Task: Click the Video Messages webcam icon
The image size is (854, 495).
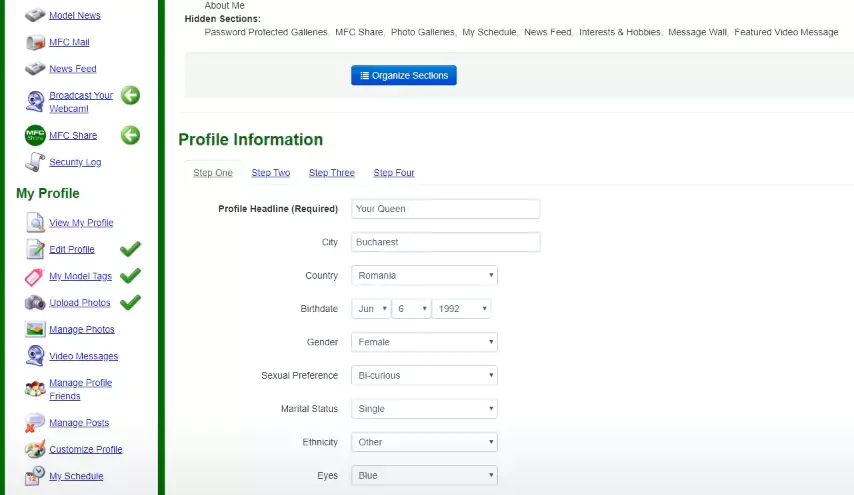Action: pyautogui.click(x=35, y=356)
